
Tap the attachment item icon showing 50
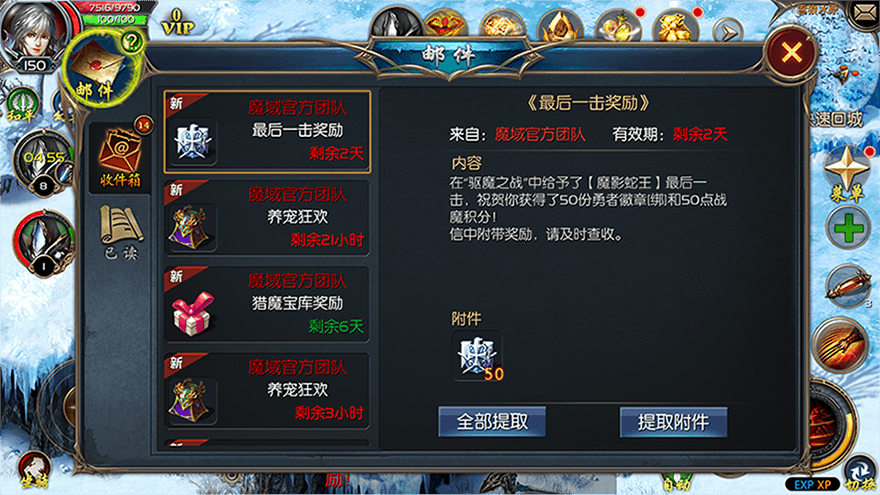click(477, 357)
